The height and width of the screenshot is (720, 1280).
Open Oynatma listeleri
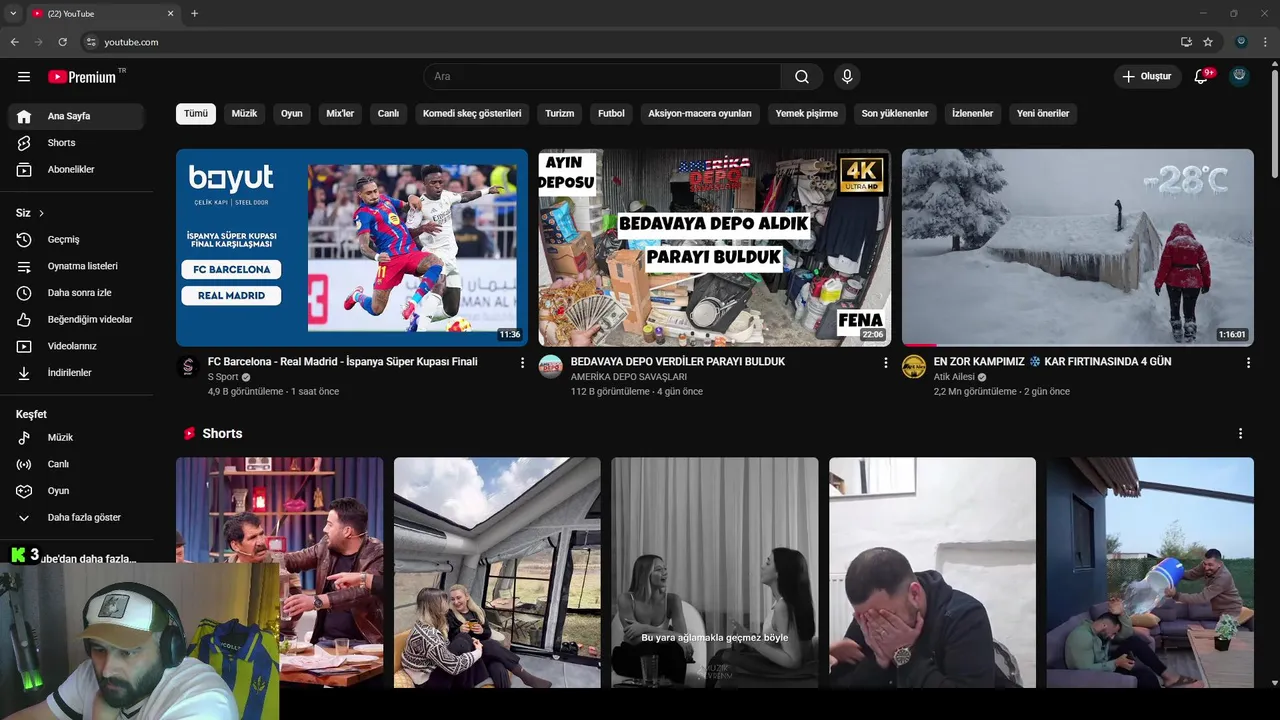76,266
